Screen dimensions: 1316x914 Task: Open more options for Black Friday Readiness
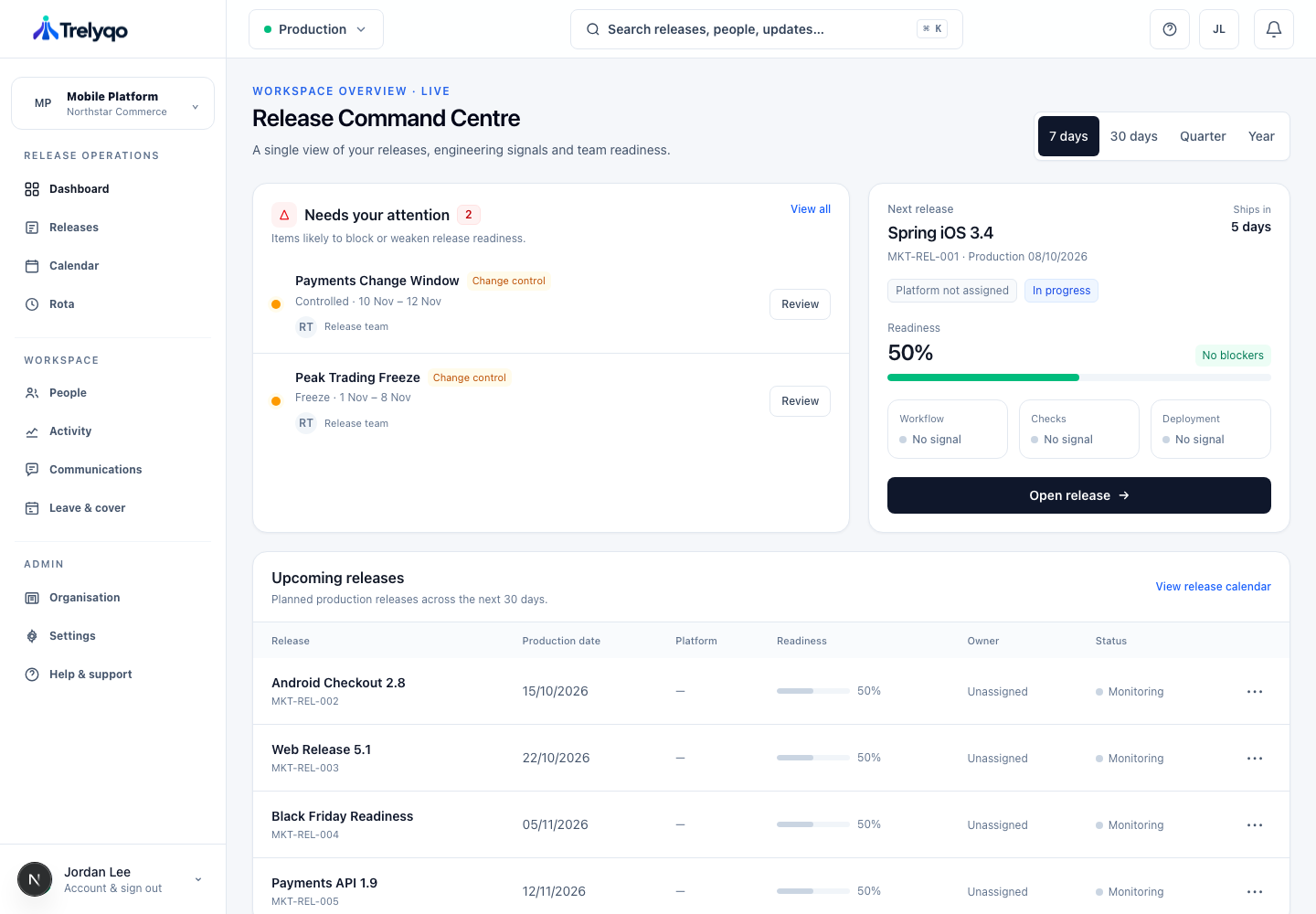(x=1255, y=825)
